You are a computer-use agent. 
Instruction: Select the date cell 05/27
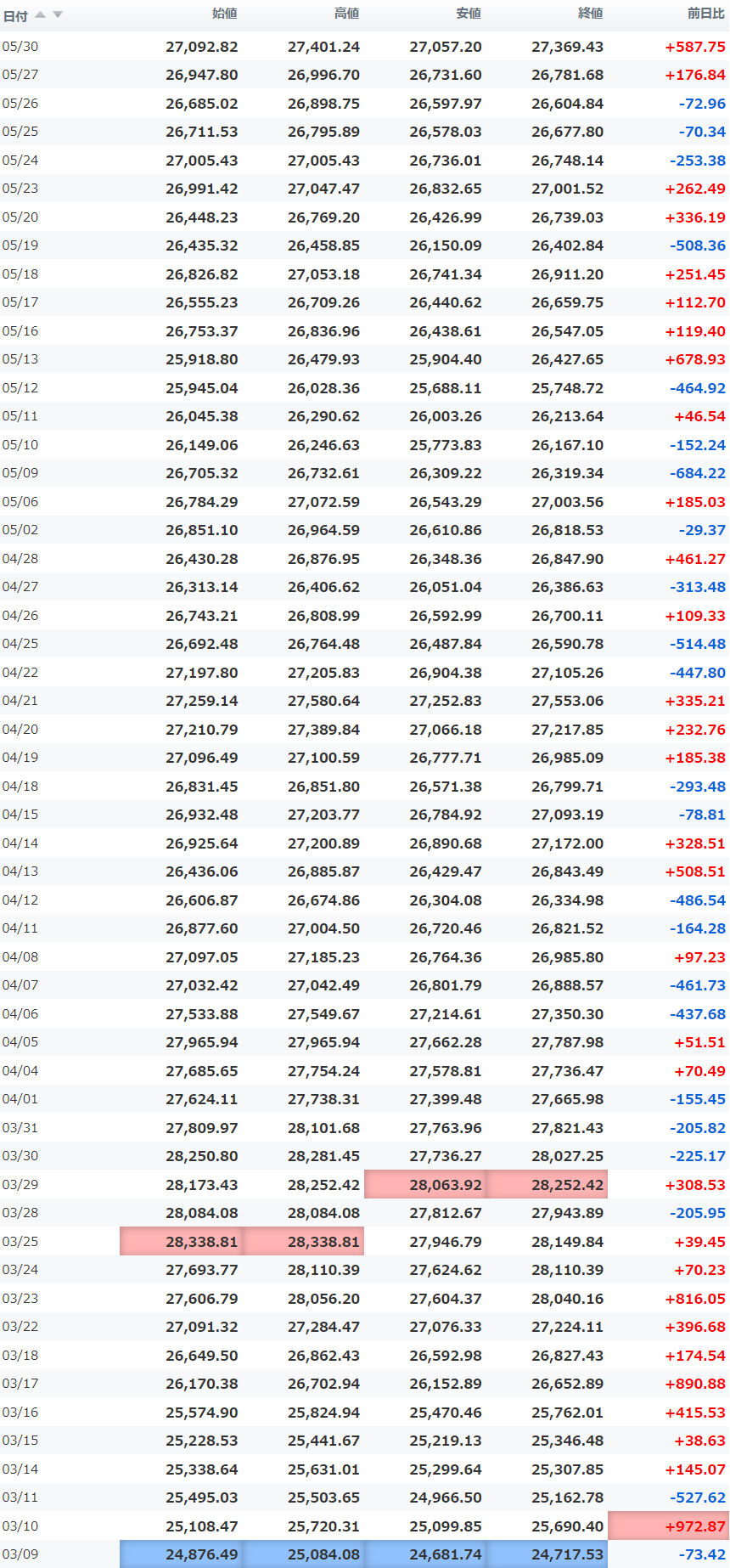pos(20,75)
